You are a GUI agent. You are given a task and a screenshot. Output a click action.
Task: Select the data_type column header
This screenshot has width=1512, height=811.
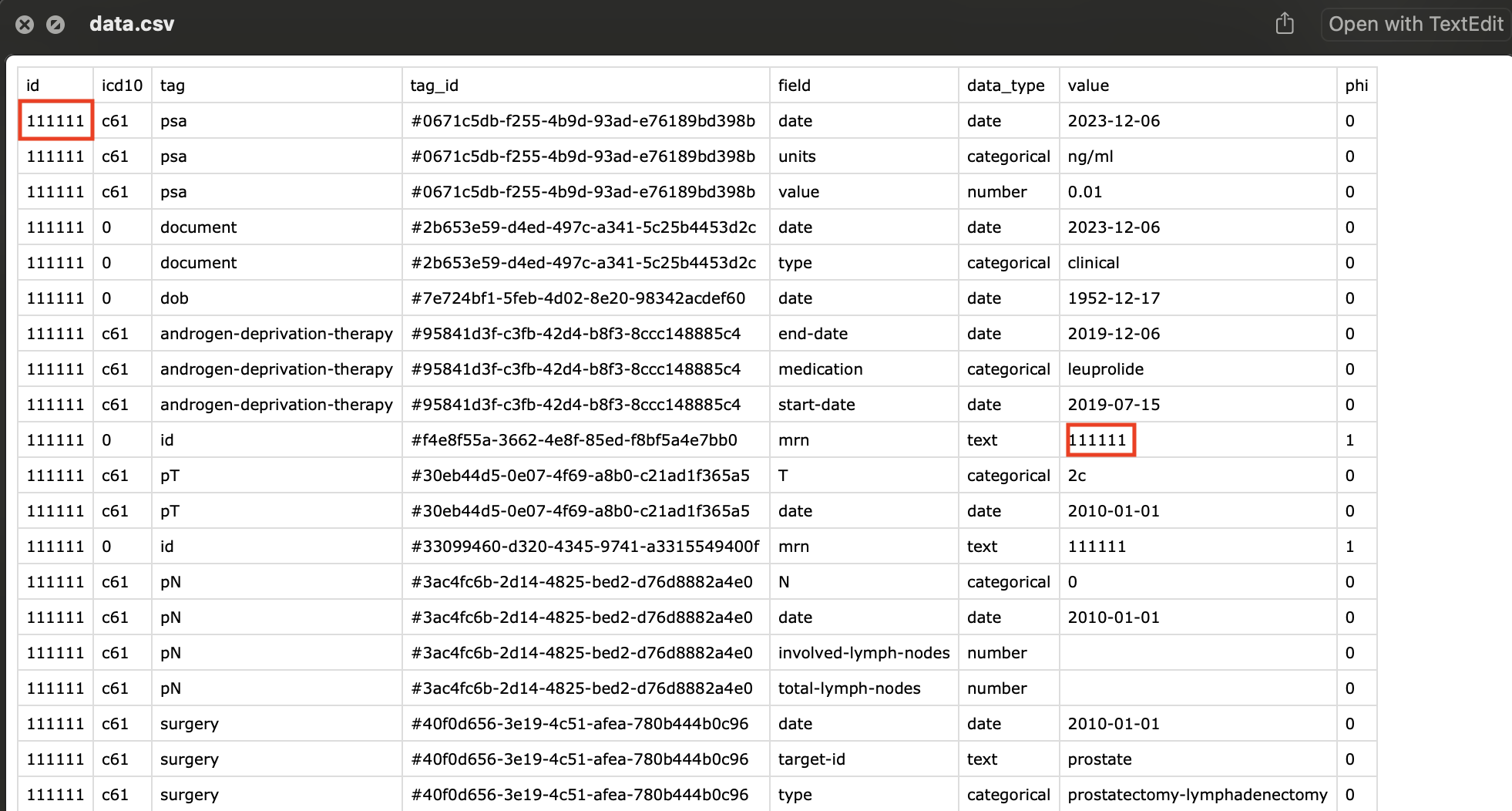coord(1006,86)
